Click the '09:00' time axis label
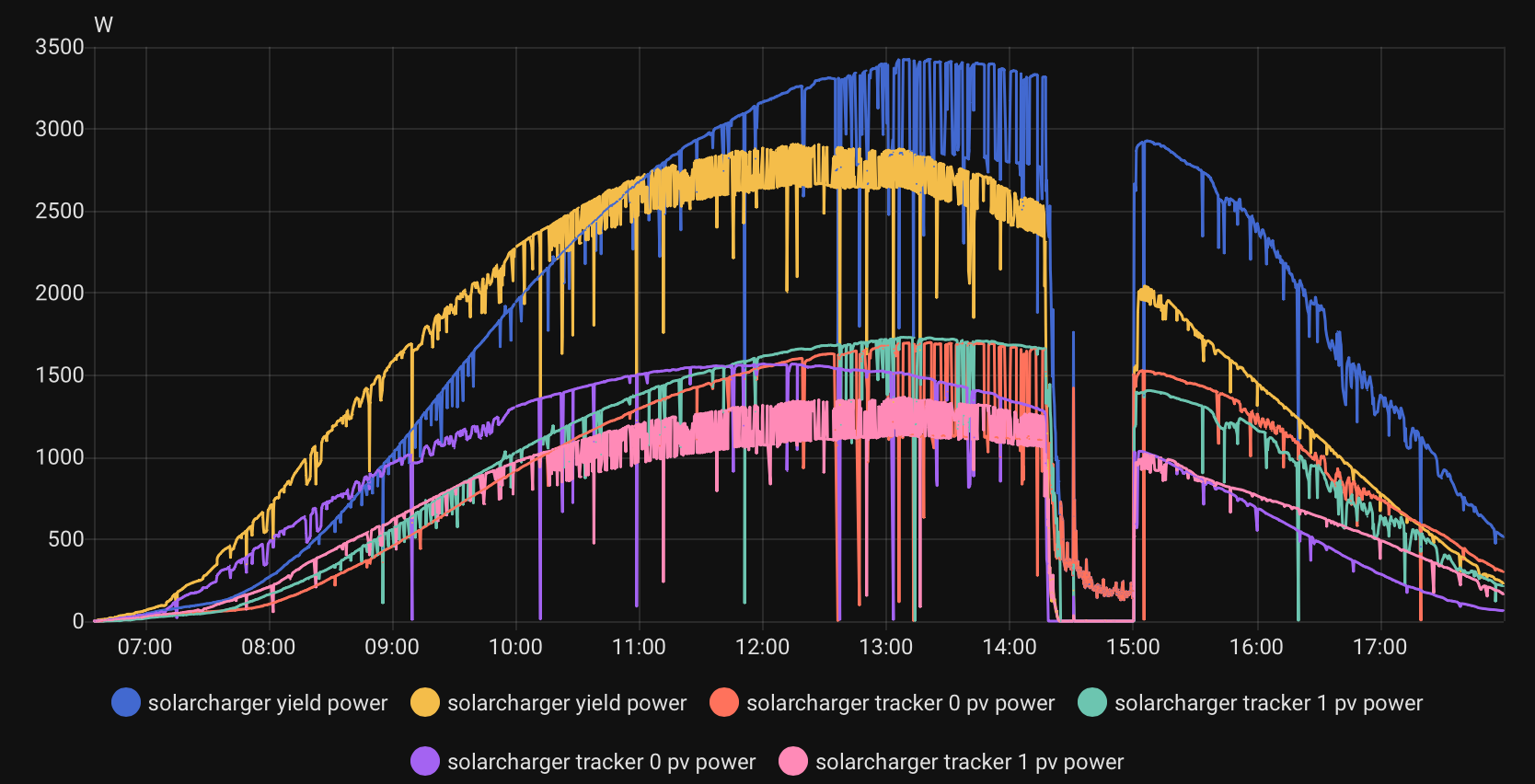This screenshot has height=784, width=1535. coord(392,647)
